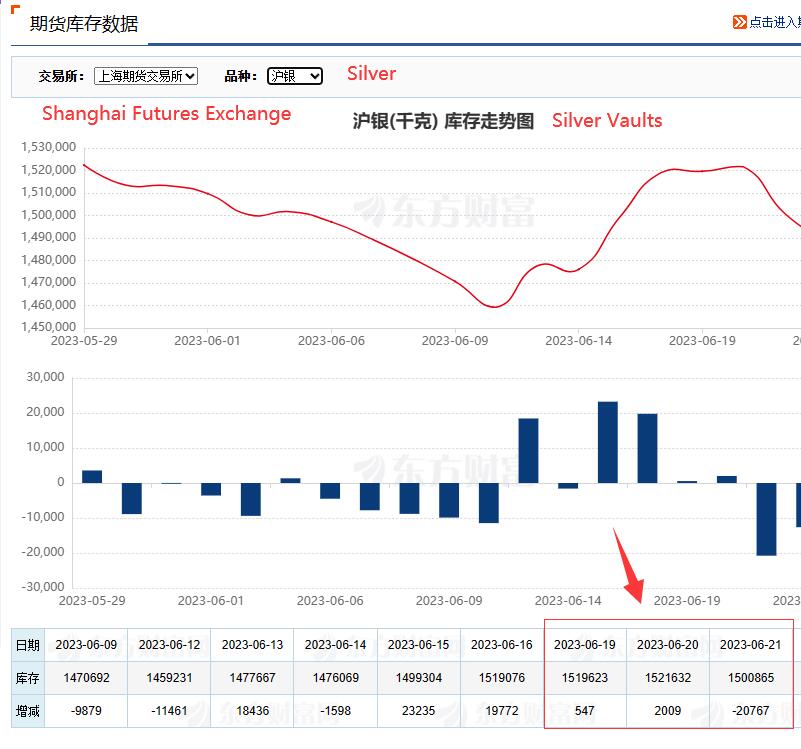Click the 库存 row header

28,678
